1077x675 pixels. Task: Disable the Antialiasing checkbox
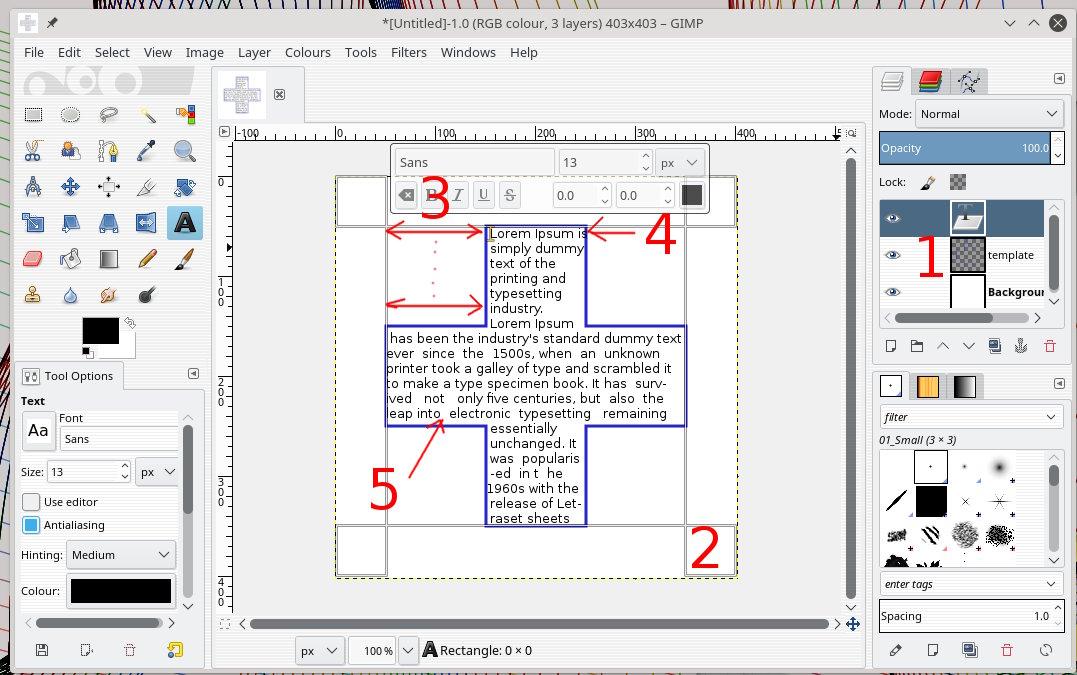[x=31, y=525]
